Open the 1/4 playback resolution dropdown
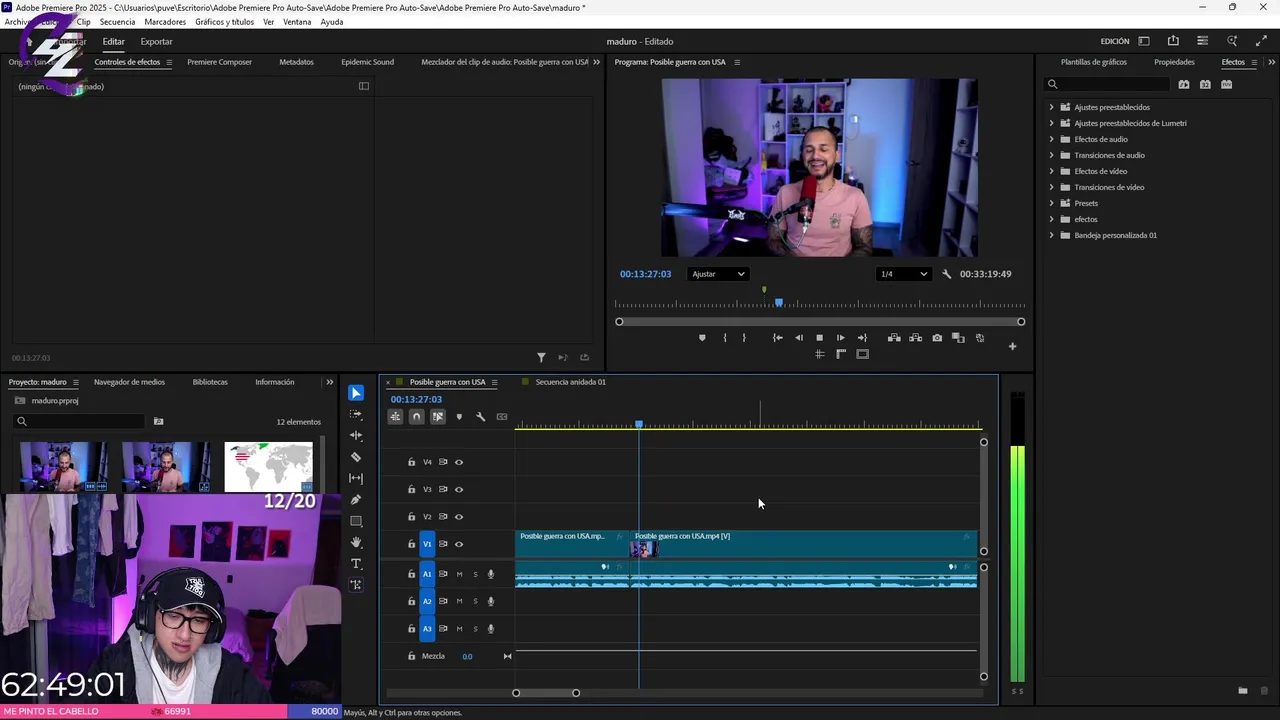Viewport: 1280px width, 720px height. click(x=903, y=274)
